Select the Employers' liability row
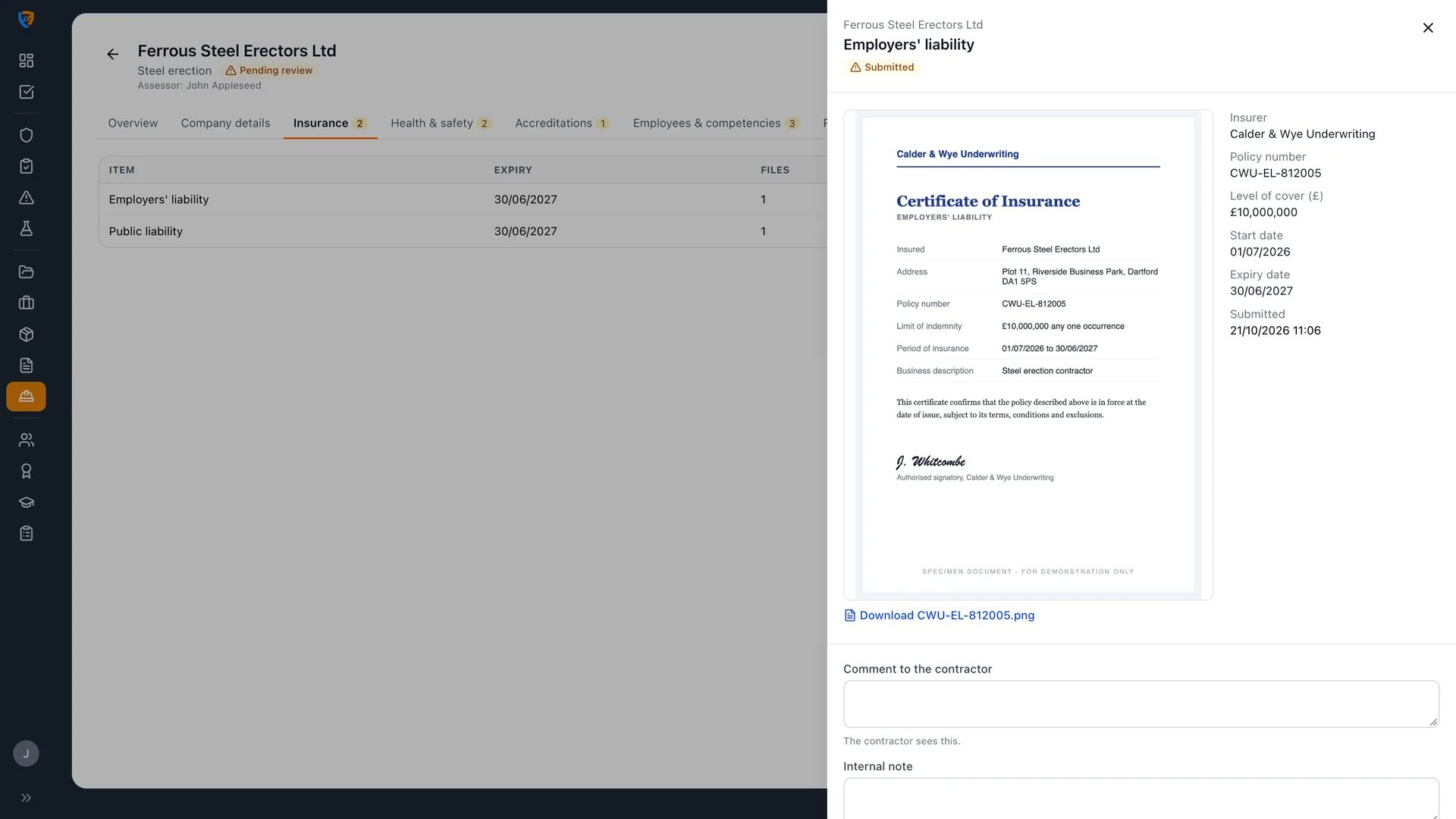The width and height of the screenshot is (1456, 819). pos(463,199)
